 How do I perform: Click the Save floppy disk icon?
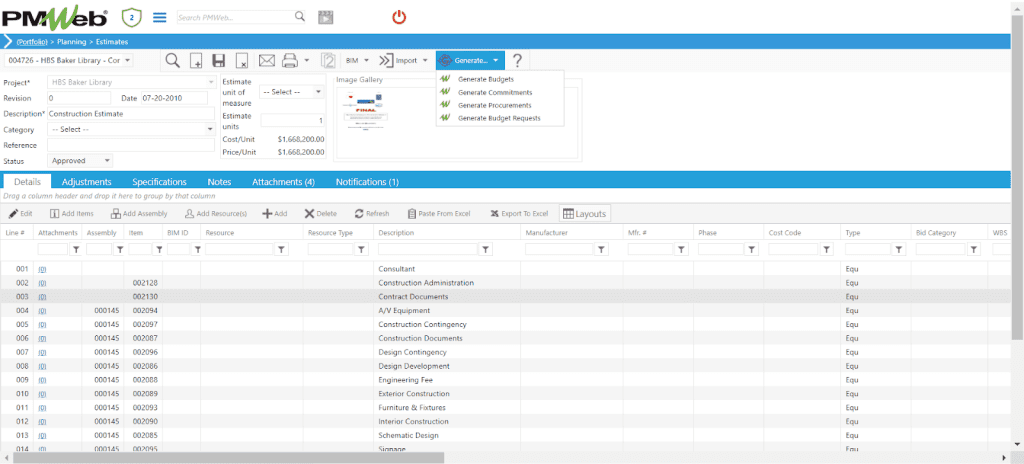[x=218, y=61]
